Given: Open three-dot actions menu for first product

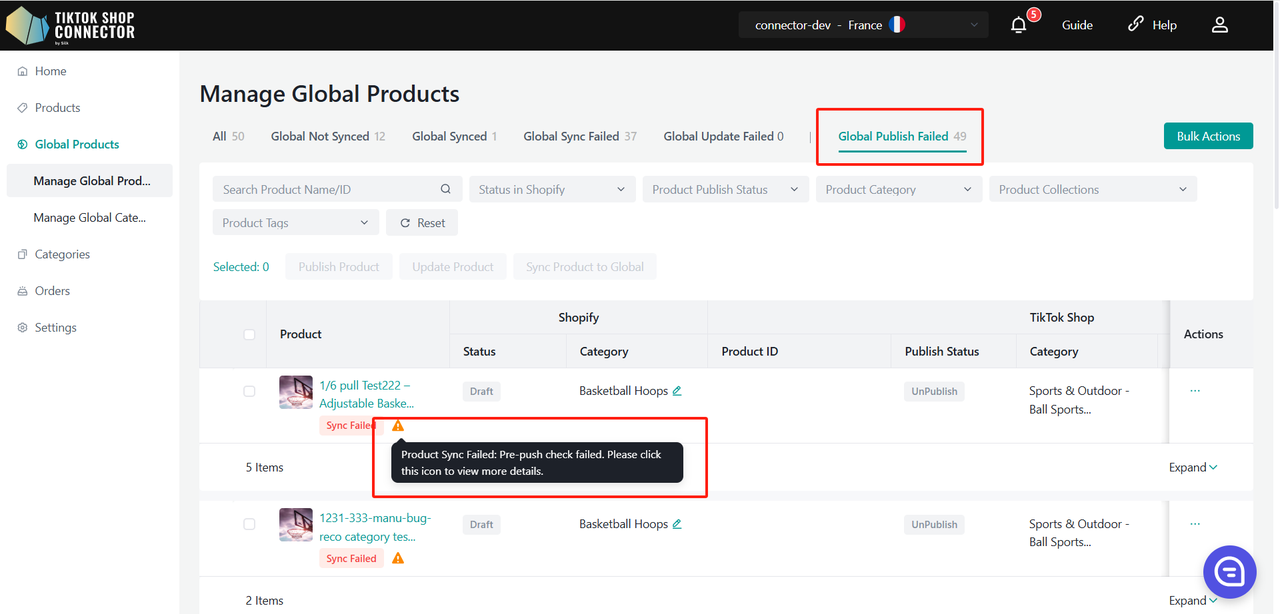Looking at the screenshot, I should [x=1195, y=391].
